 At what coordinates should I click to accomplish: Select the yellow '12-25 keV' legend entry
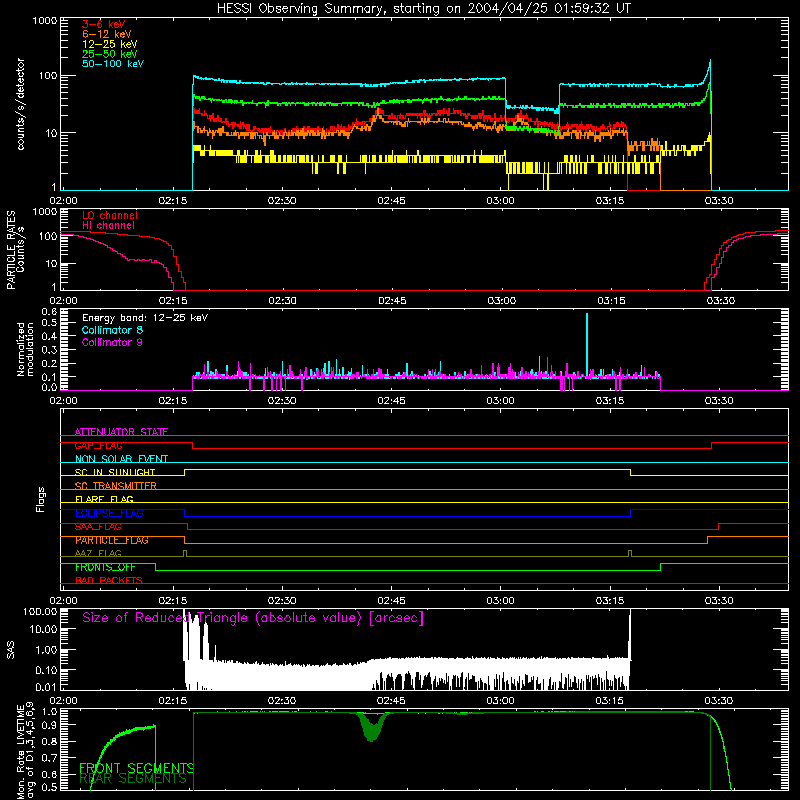(109, 44)
